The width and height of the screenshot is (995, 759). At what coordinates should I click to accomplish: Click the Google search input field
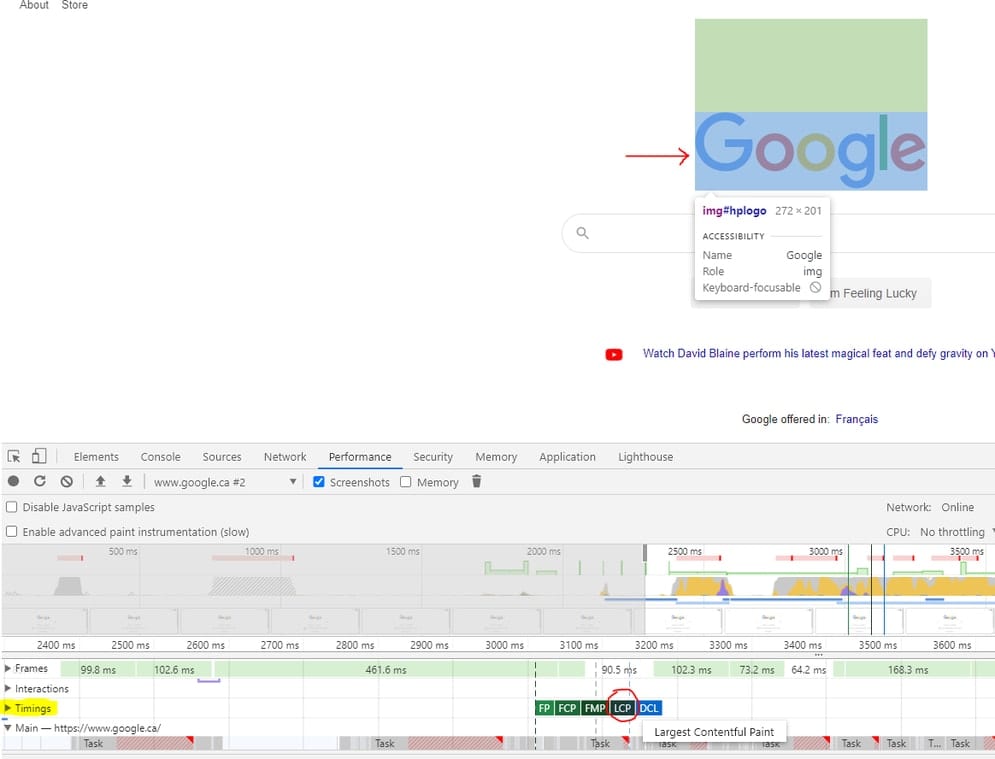click(x=778, y=233)
